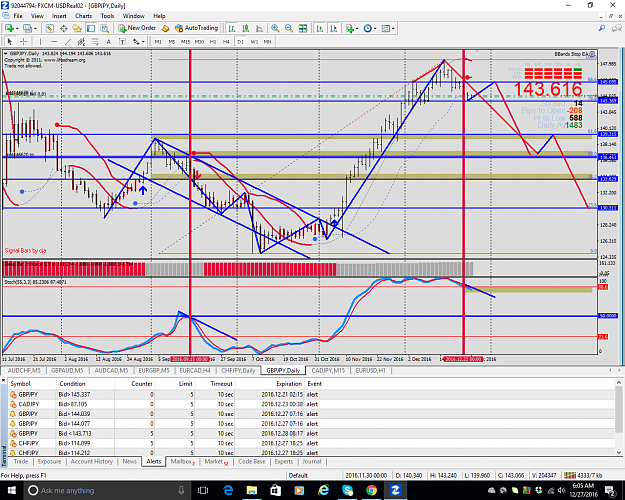Toggle the Data Window panel

click(63, 28)
